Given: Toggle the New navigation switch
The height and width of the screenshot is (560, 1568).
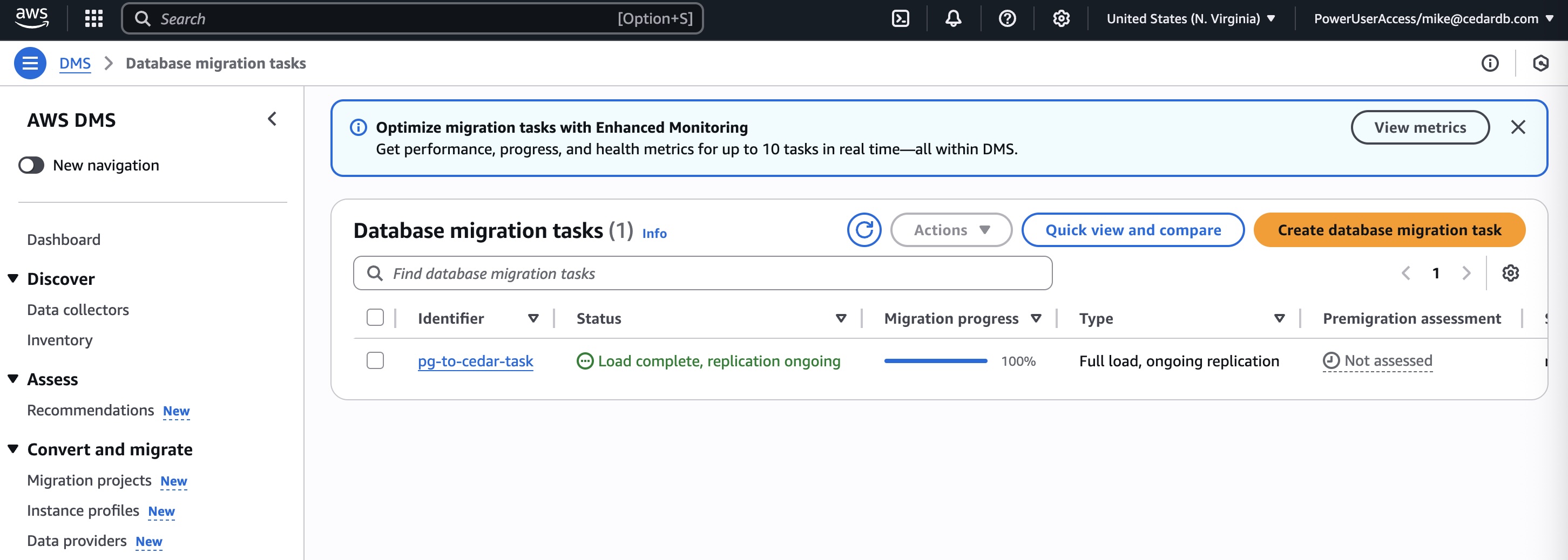Looking at the screenshot, I should (32, 166).
